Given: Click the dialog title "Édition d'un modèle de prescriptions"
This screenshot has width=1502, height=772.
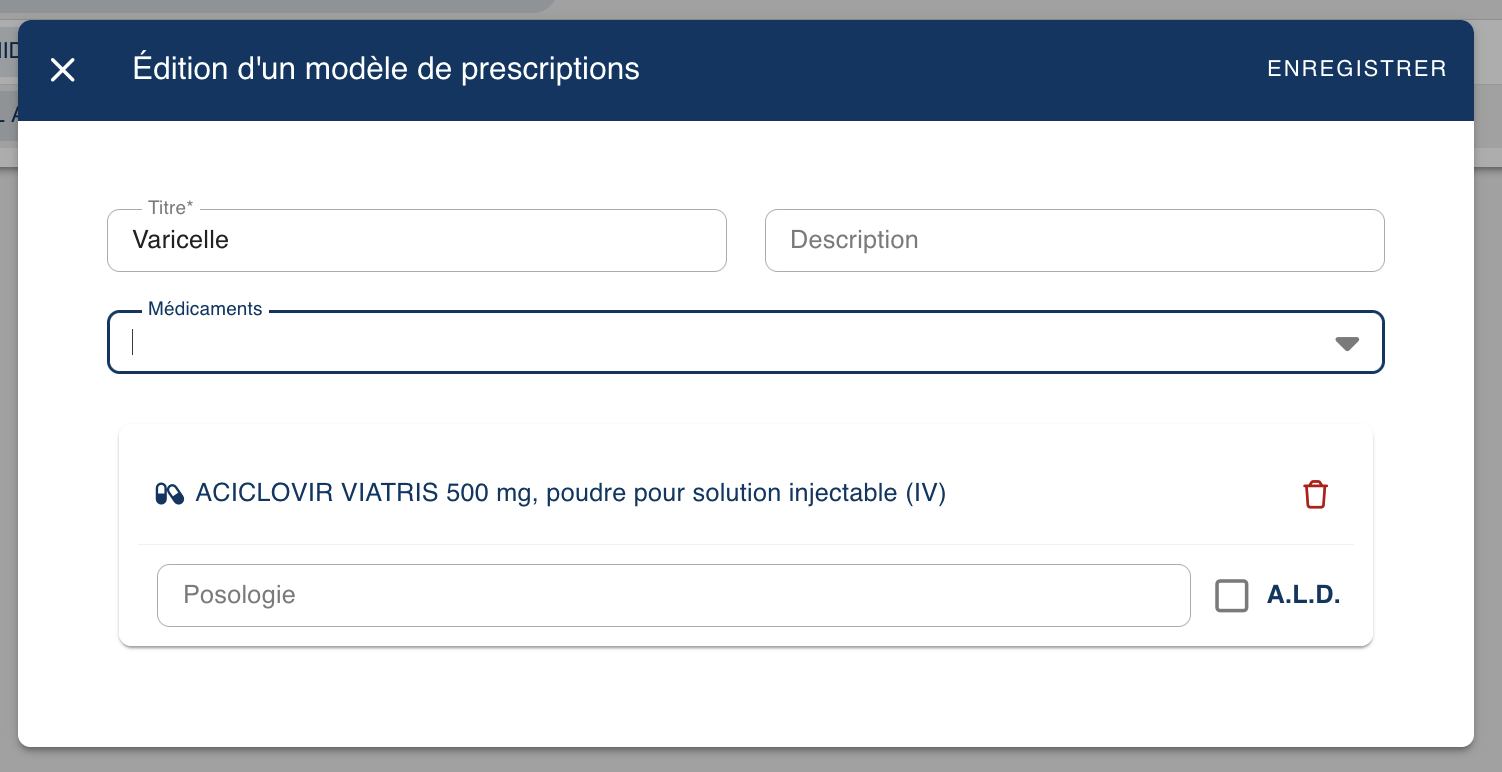Looking at the screenshot, I should pos(386,69).
